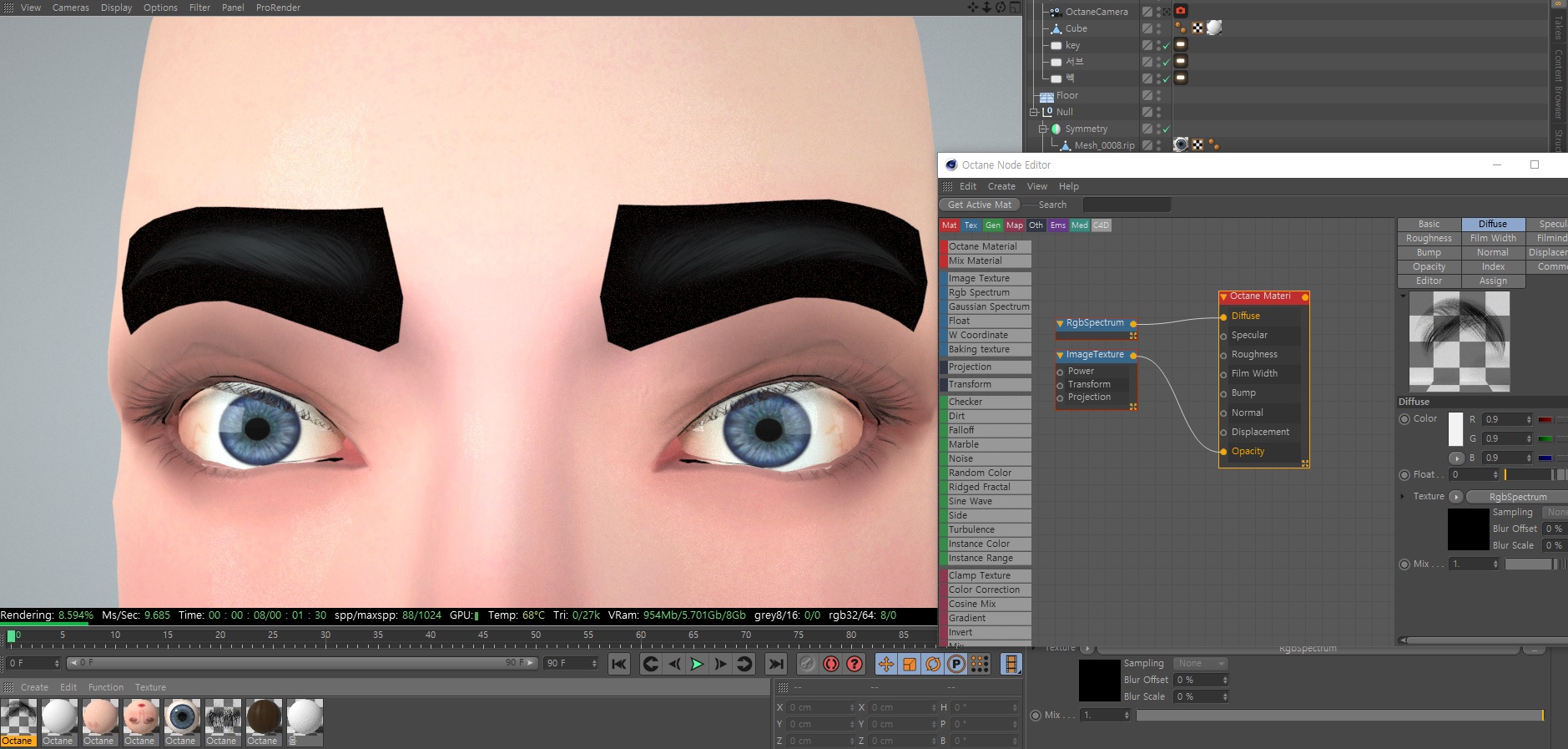Screen dimensions: 1568x749
Task: Toggle point level animation dots icon
Action: [980, 664]
